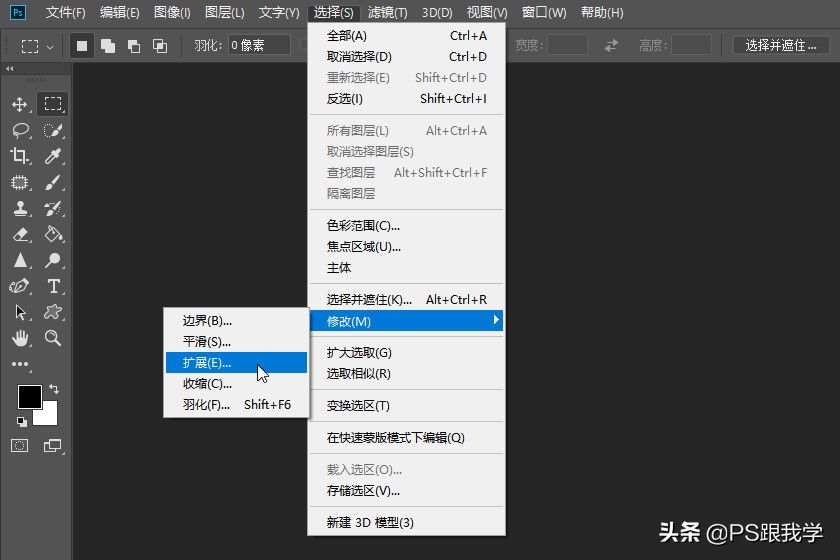Select the Clone Stamp tool
840x560 pixels.
tap(20, 208)
